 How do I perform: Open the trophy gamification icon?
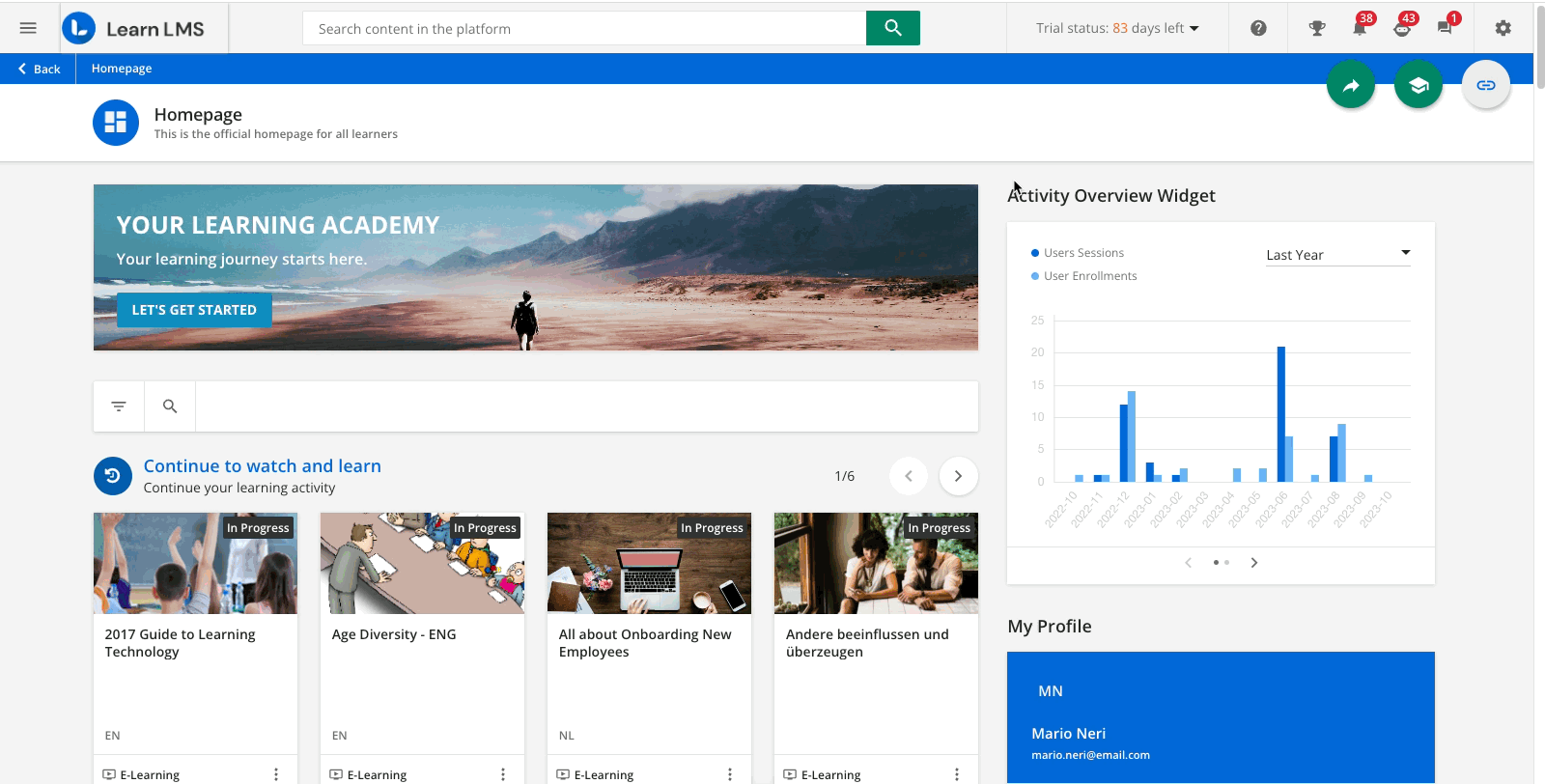coord(1316,28)
